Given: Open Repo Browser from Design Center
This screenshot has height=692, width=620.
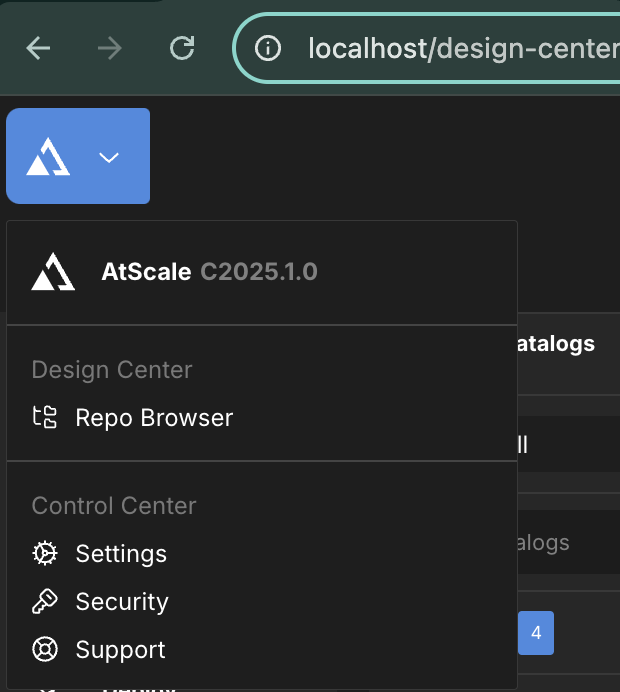Looking at the screenshot, I should [154, 418].
